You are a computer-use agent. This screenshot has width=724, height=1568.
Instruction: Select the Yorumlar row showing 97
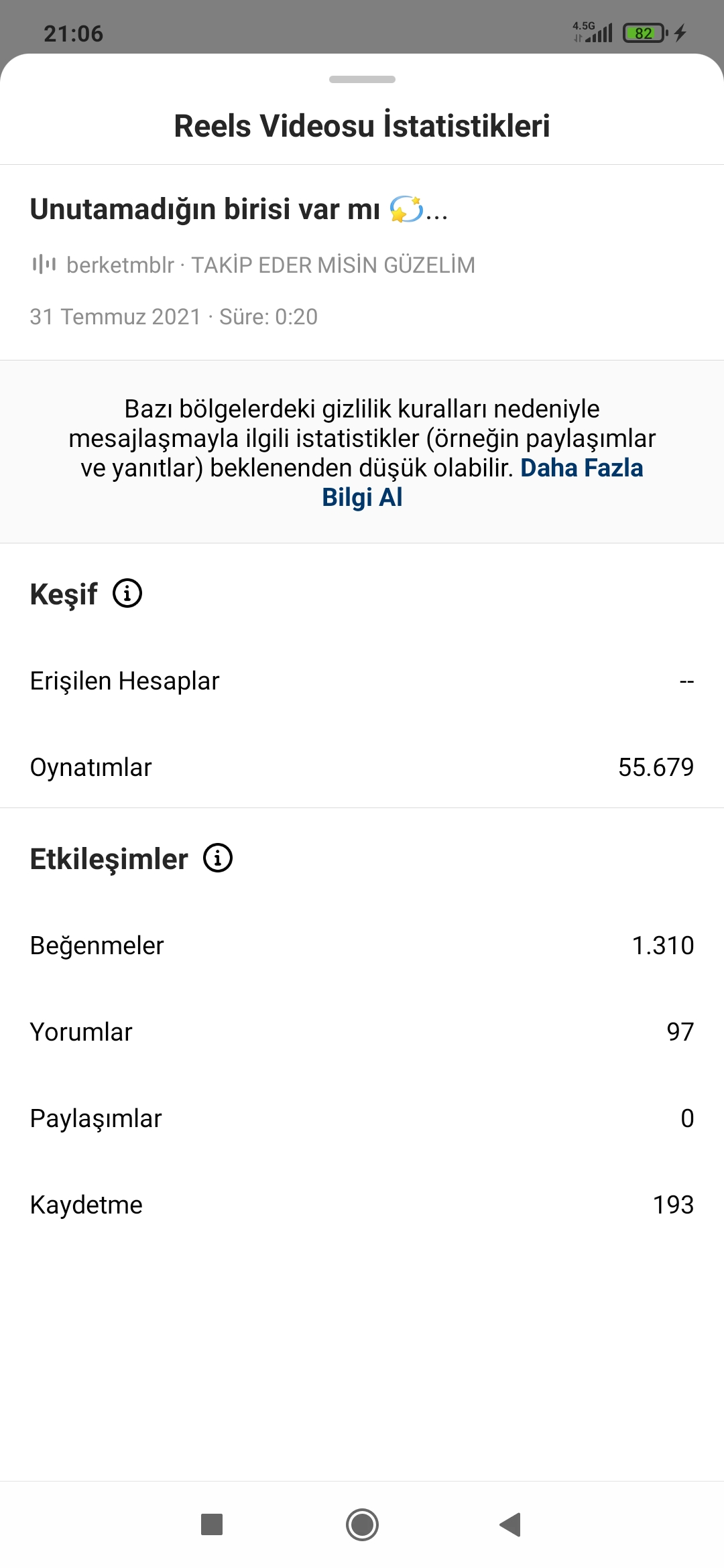pos(362,1031)
